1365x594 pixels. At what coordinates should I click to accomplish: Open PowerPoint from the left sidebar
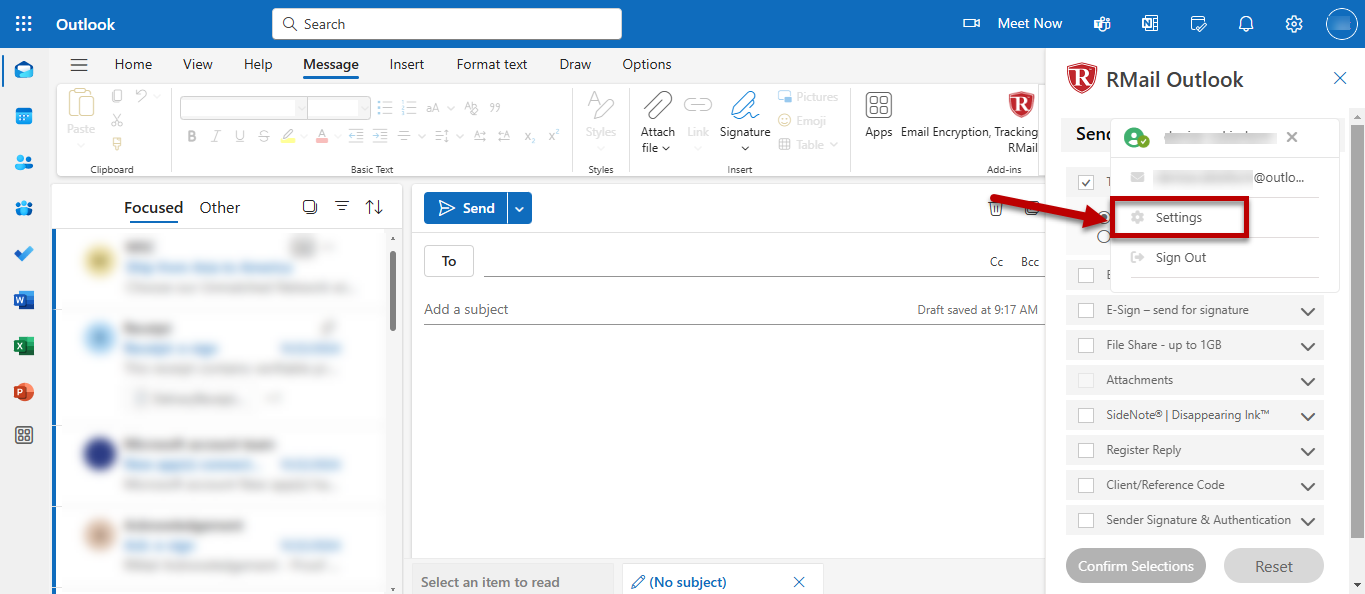(x=24, y=392)
